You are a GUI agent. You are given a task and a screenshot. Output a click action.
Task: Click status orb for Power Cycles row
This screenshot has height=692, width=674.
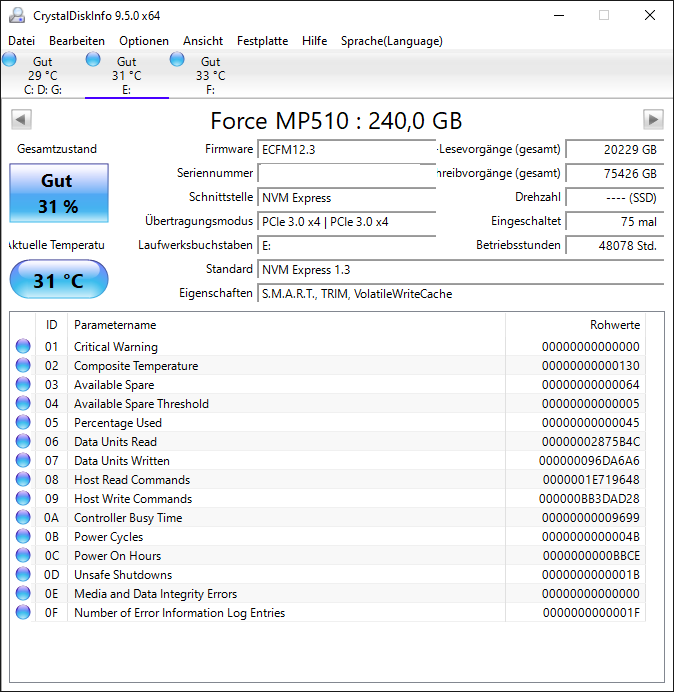click(23, 536)
